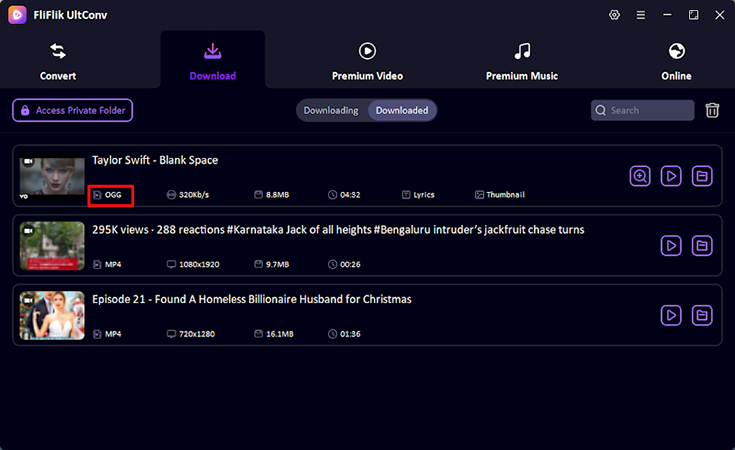Screen dimensions: 735x450
Task: Click the Convert arrows icon
Action: click(58, 51)
